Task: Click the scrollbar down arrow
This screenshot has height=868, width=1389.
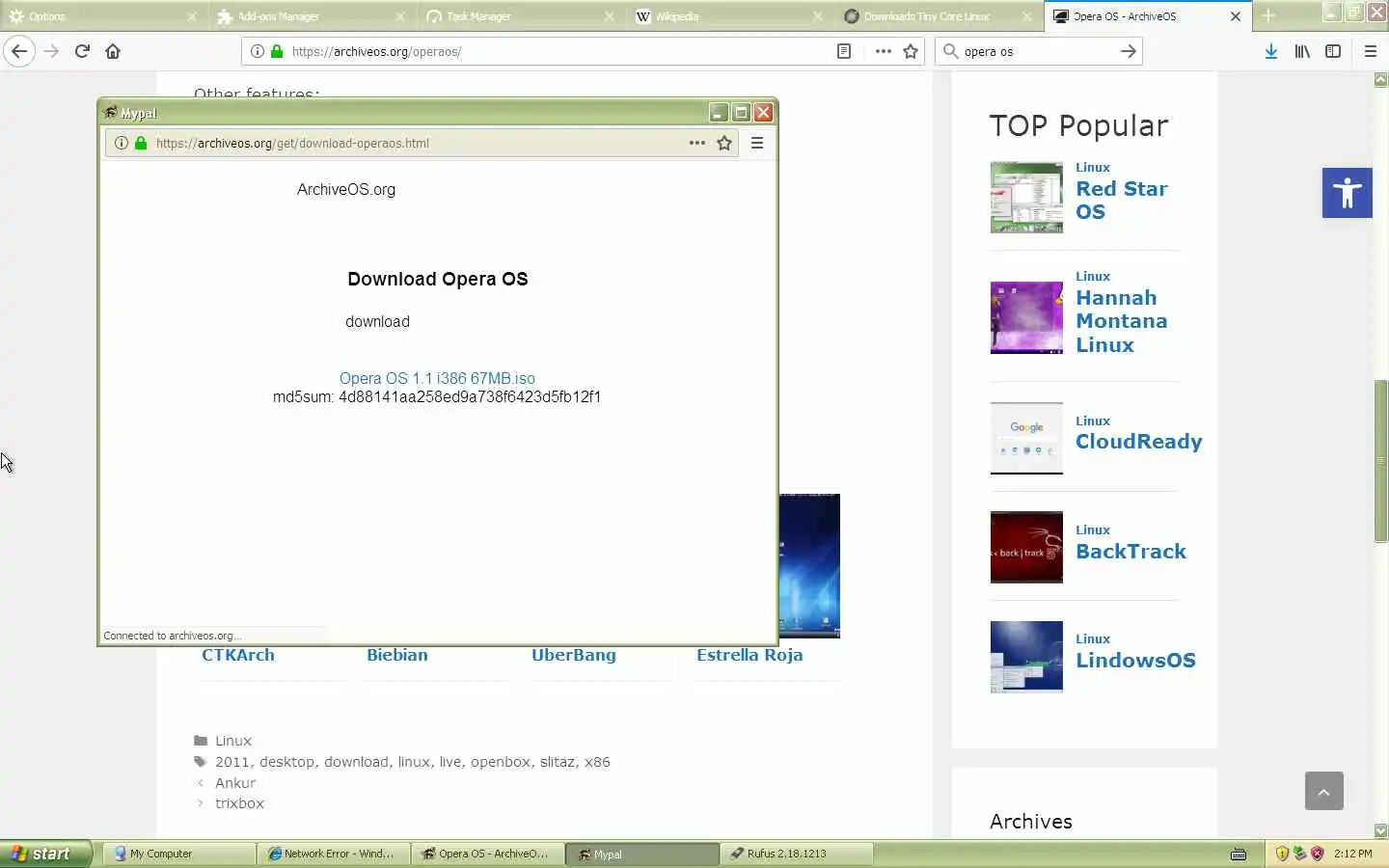Action: click(x=1381, y=830)
